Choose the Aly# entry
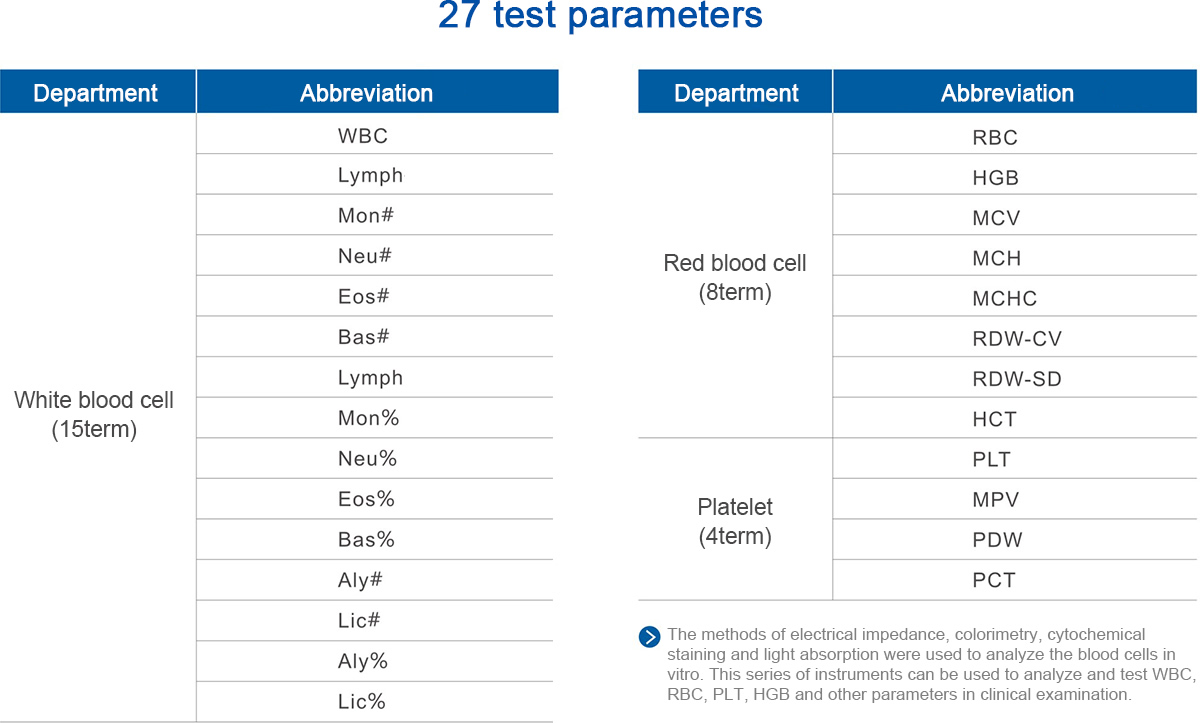The width and height of the screenshot is (1200, 723). (377, 580)
